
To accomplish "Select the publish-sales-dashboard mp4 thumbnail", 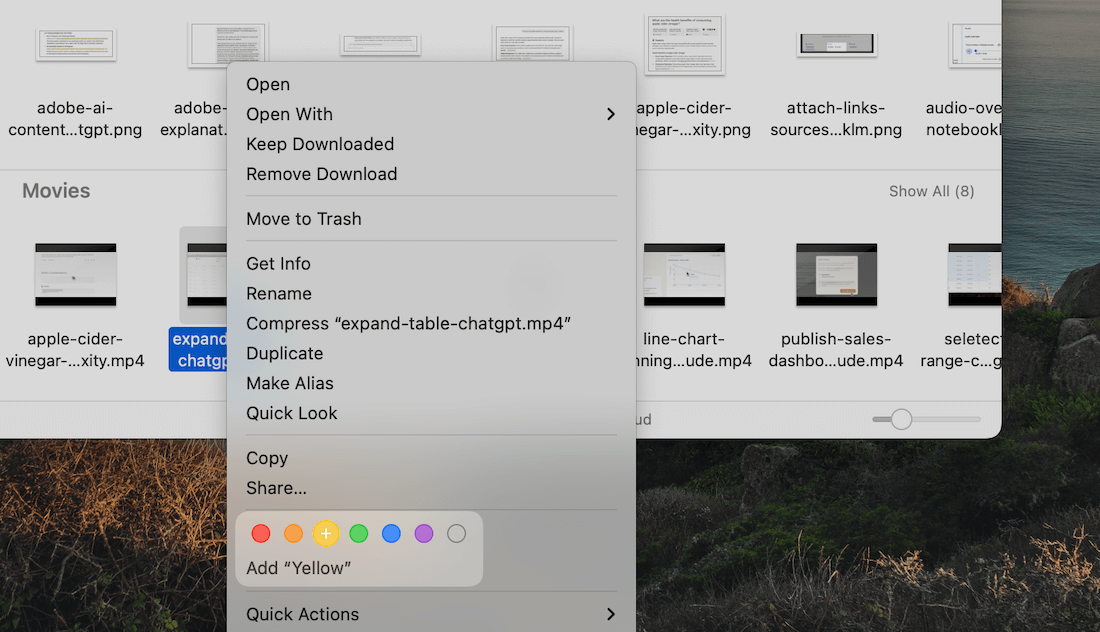I will click(836, 274).
